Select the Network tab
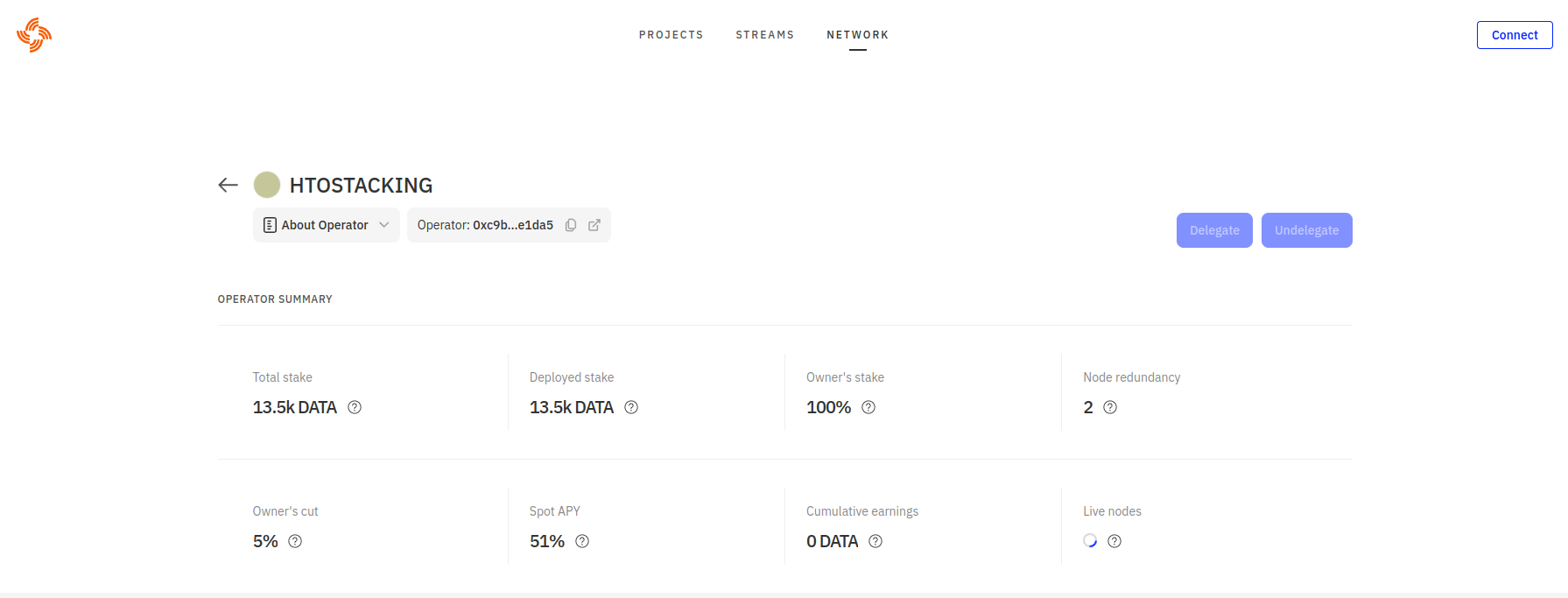The width and height of the screenshot is (1568, 598). pos(857,35)
